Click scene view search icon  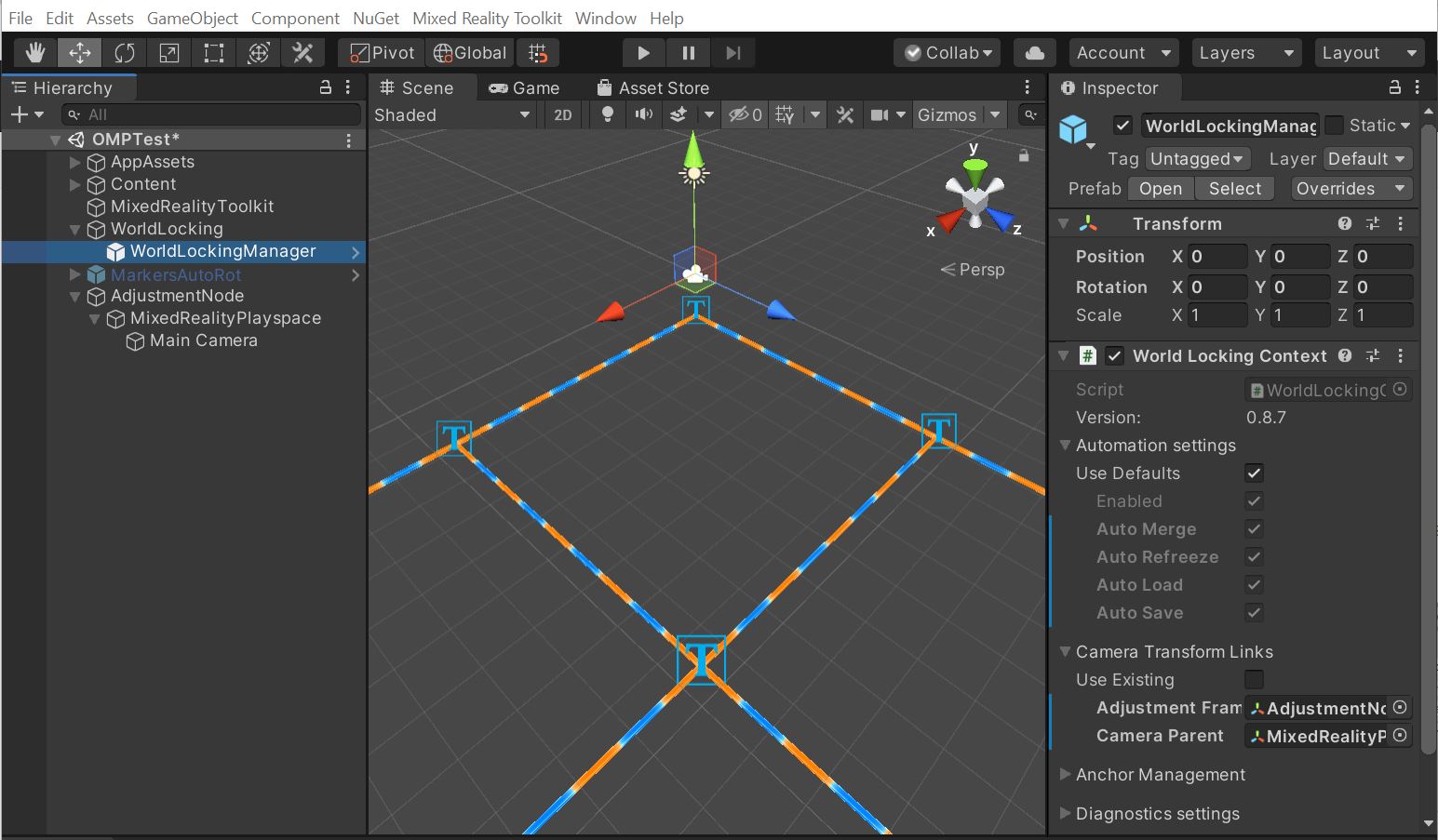point(1029,114)
